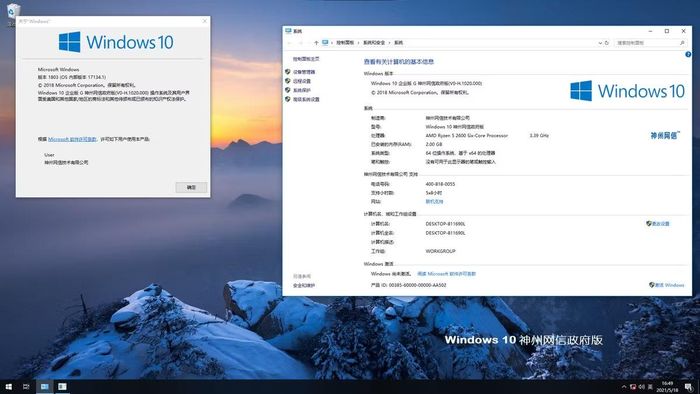Image resolution: width=700 pixels, height=394 pixels.
Task: Open the network tray icon
Action: point(633,386)
